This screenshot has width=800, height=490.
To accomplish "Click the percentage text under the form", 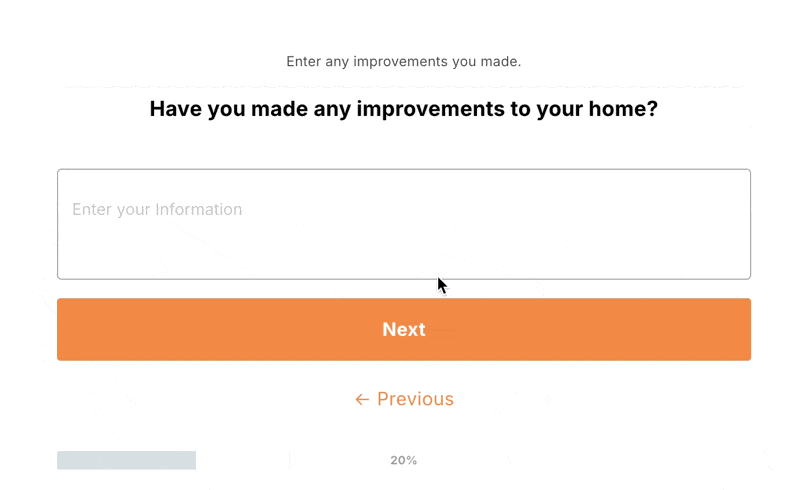I will [403, 461].
